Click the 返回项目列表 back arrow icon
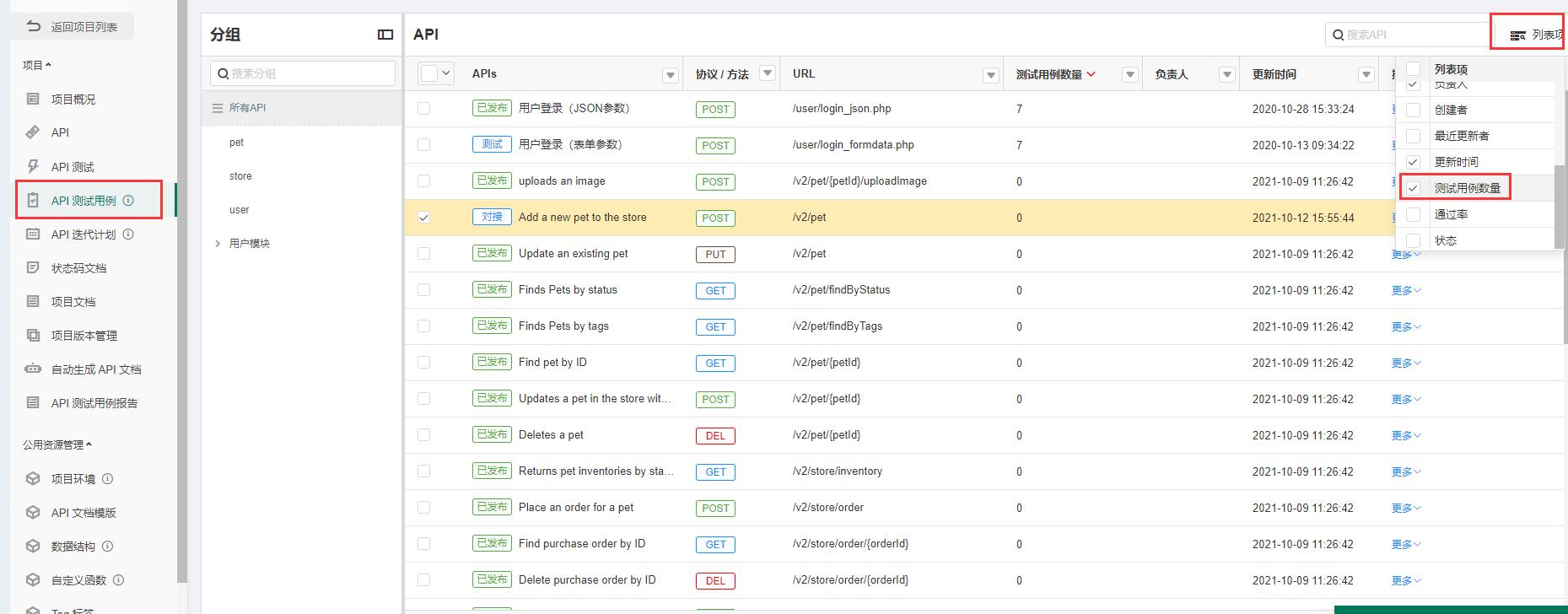Screen dimensions: 1568x614 (x=34, y=27)
